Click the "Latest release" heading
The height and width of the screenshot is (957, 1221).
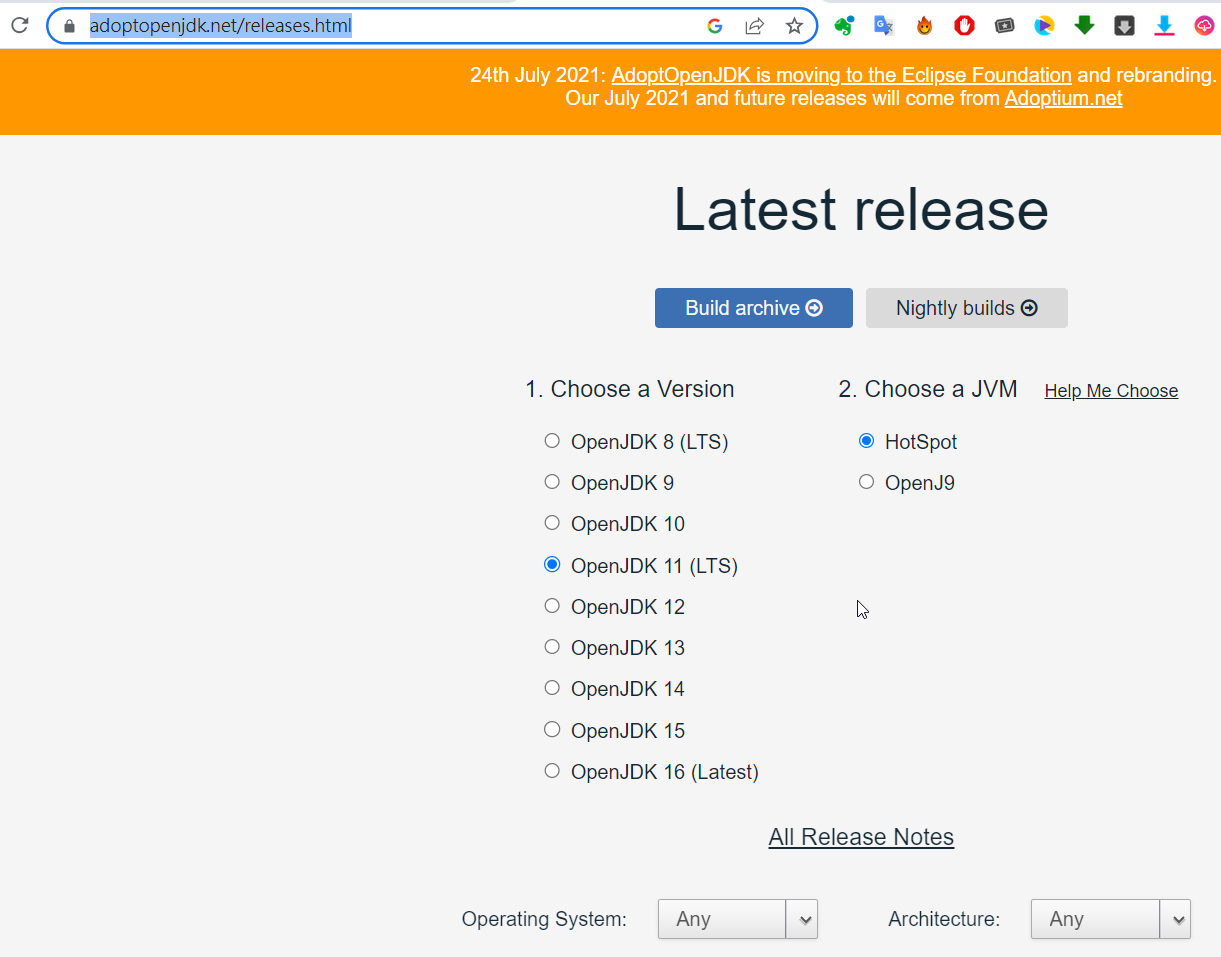861,210
